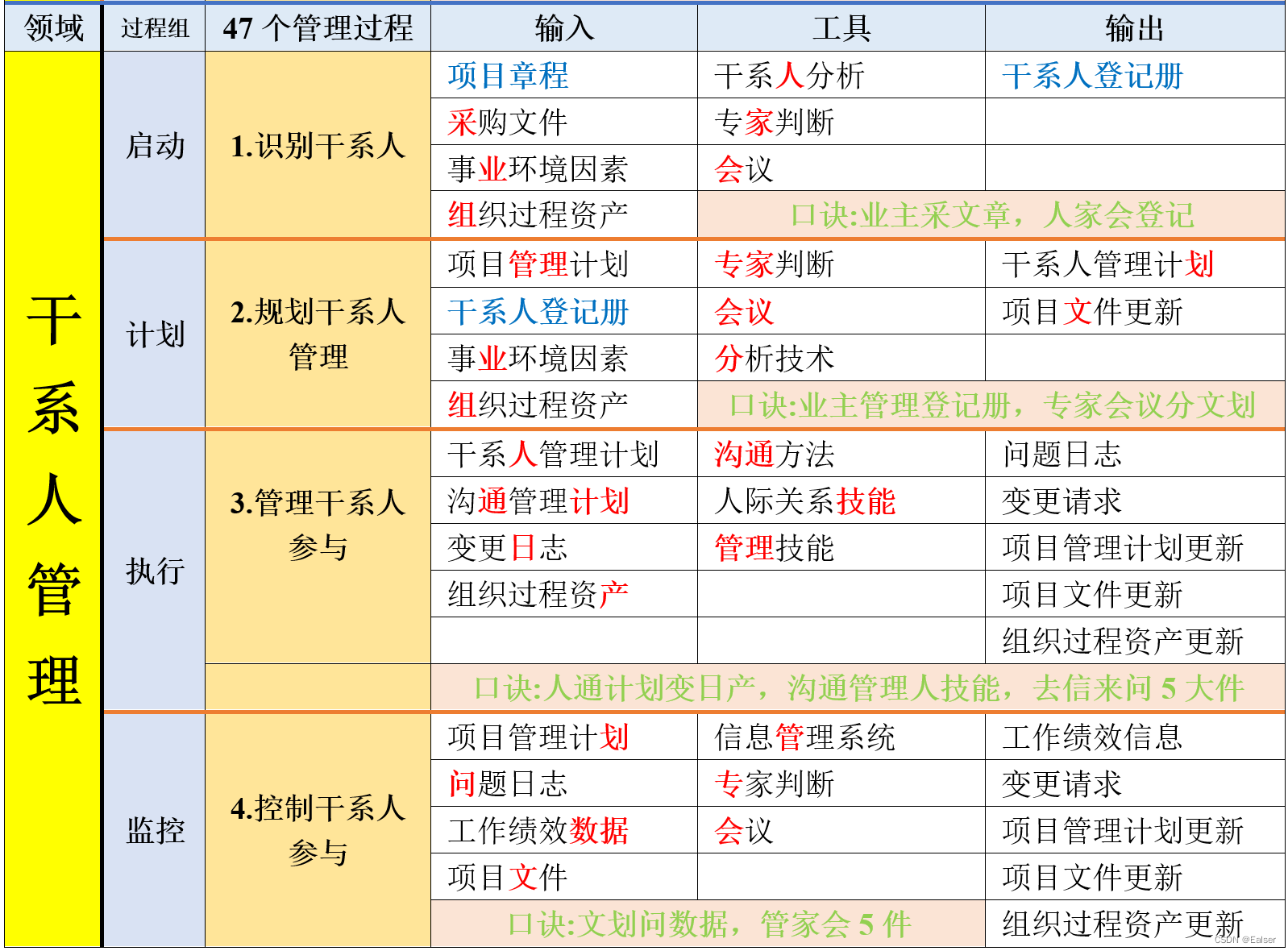Click 事业环境因素 input of 规划干系人管理

coord(564,358)
